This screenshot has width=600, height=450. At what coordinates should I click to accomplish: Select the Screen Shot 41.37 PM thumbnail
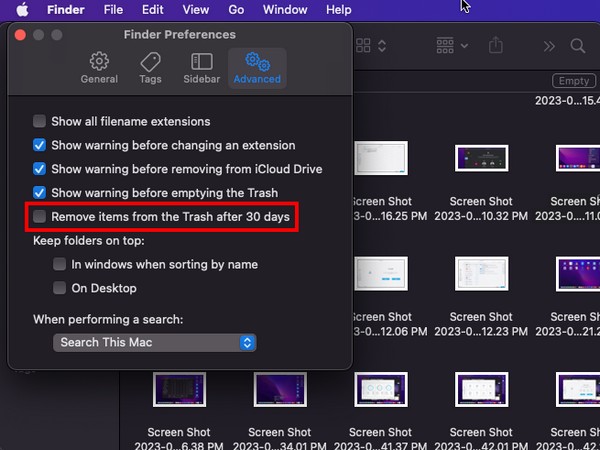pos(381,390)
